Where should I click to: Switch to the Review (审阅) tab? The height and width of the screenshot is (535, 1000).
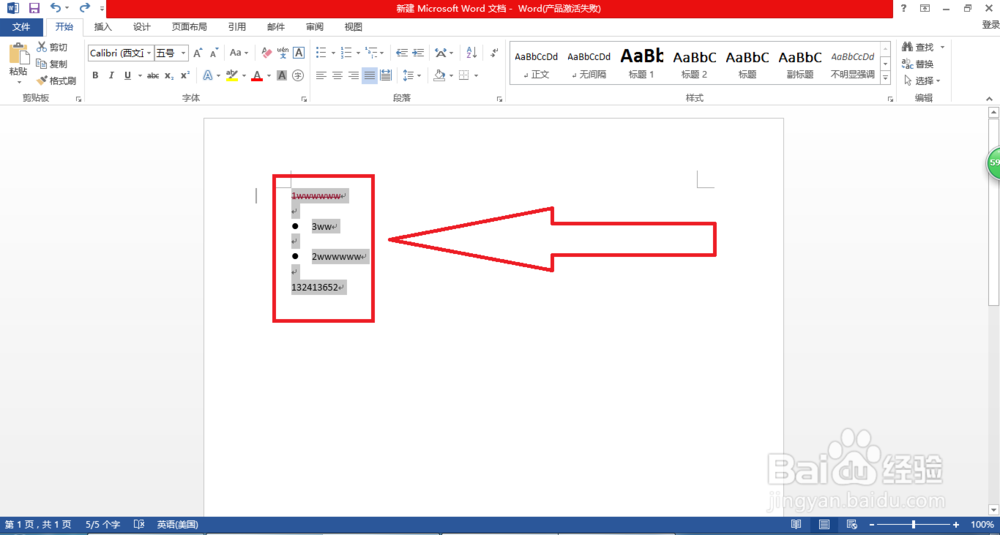(314, 27)
